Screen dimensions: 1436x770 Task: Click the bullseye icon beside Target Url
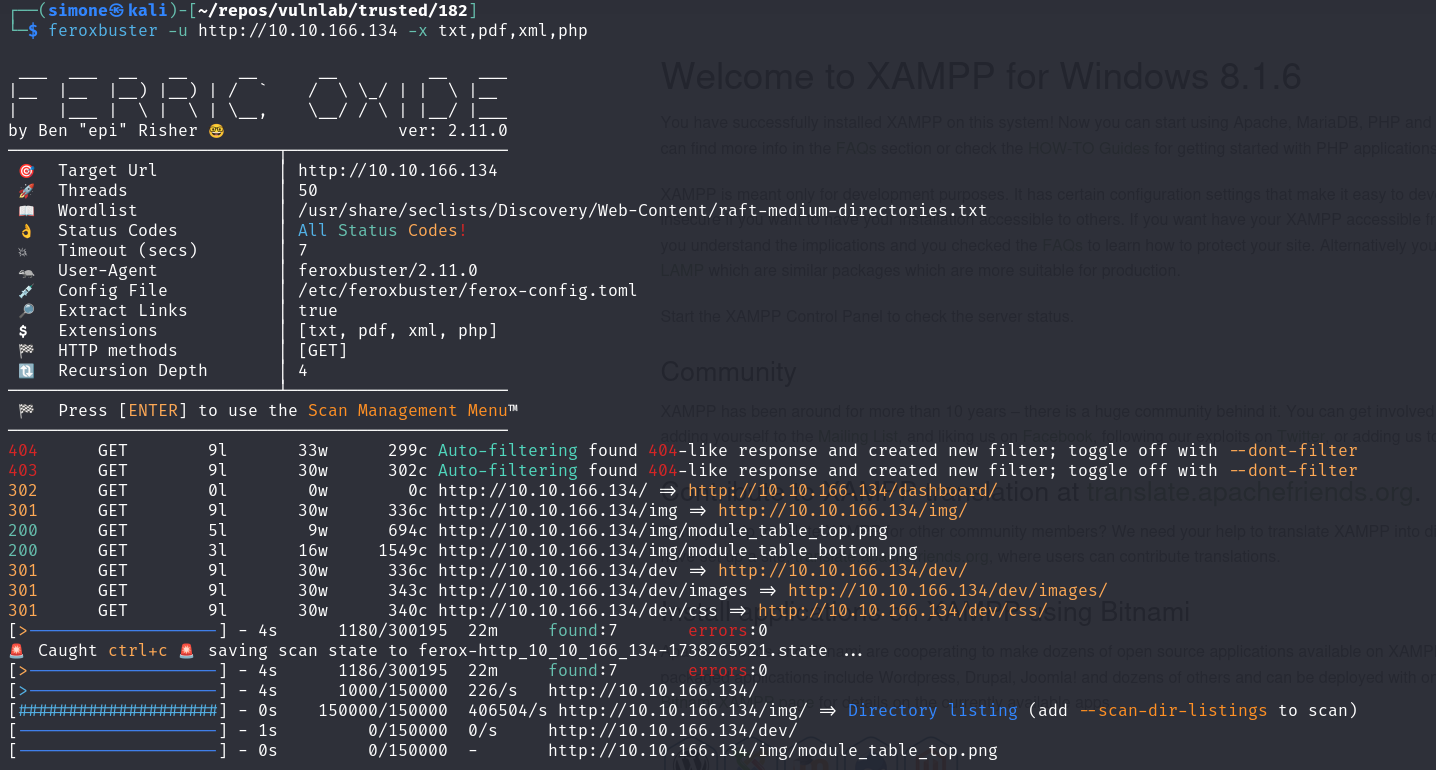coord(26,171)
